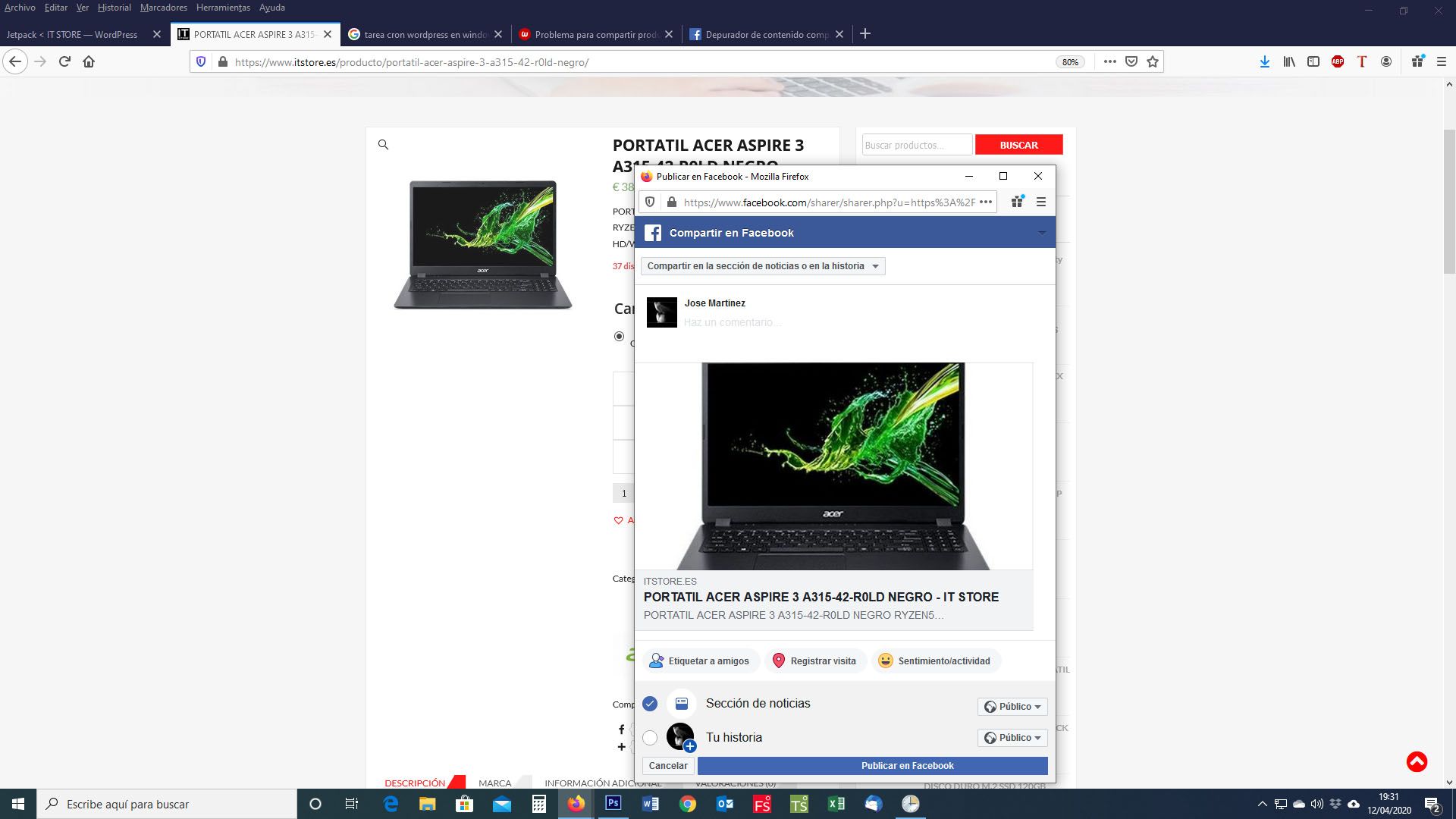This screenshot has height=819, width=1456.
Task: Toggle the sidebar view icon
Action: point(1313,62)
